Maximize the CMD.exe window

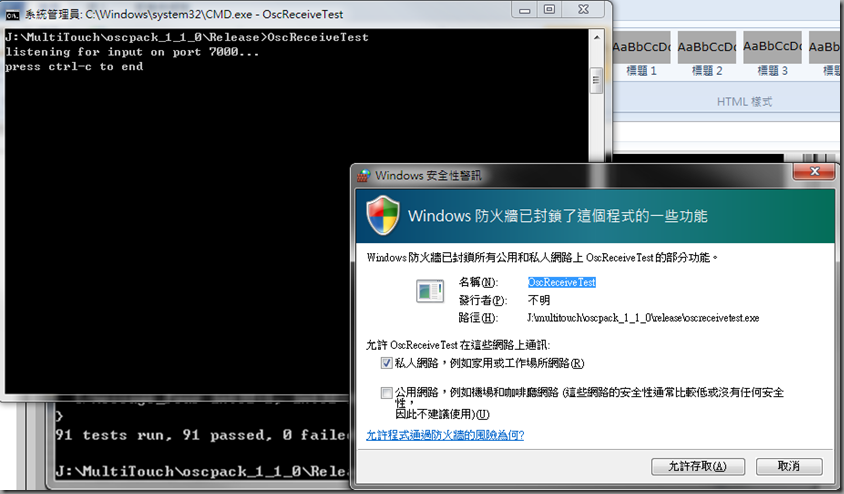(x=549, y=10)
